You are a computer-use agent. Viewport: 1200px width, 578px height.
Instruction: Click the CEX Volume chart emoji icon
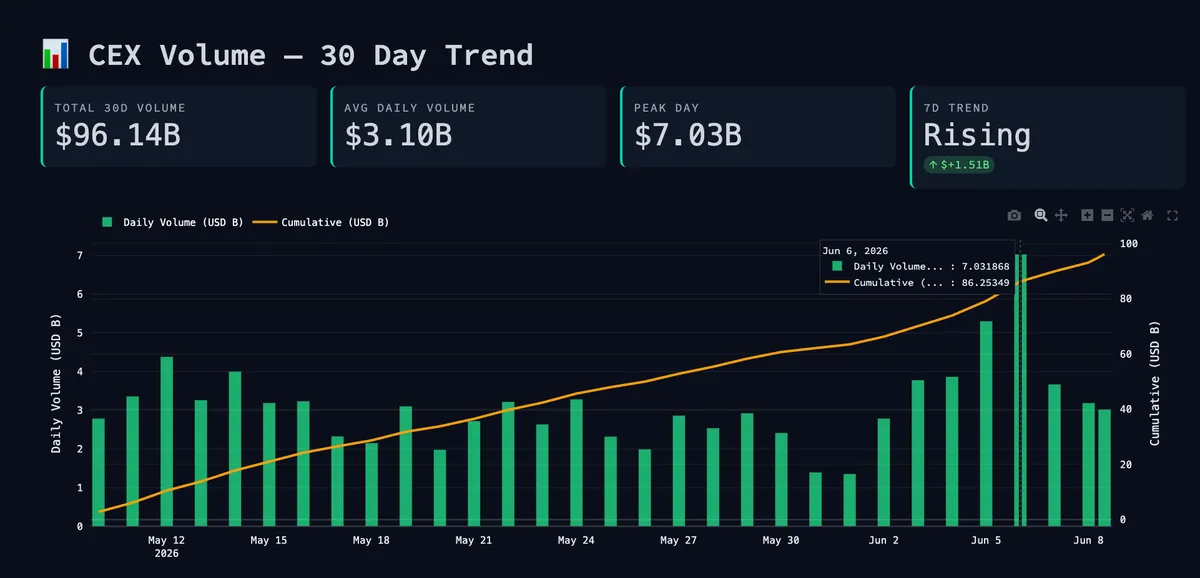tap(55, 54)
